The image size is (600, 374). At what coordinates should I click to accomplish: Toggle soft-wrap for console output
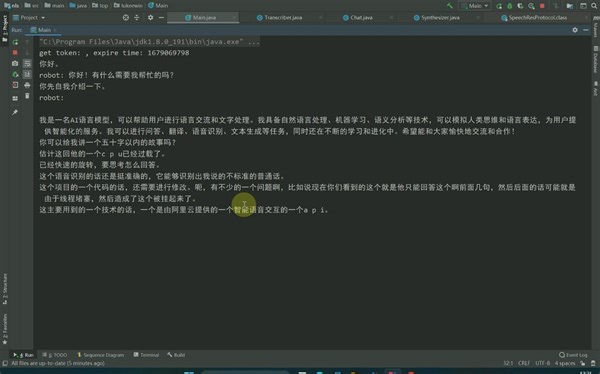[27, 64]
